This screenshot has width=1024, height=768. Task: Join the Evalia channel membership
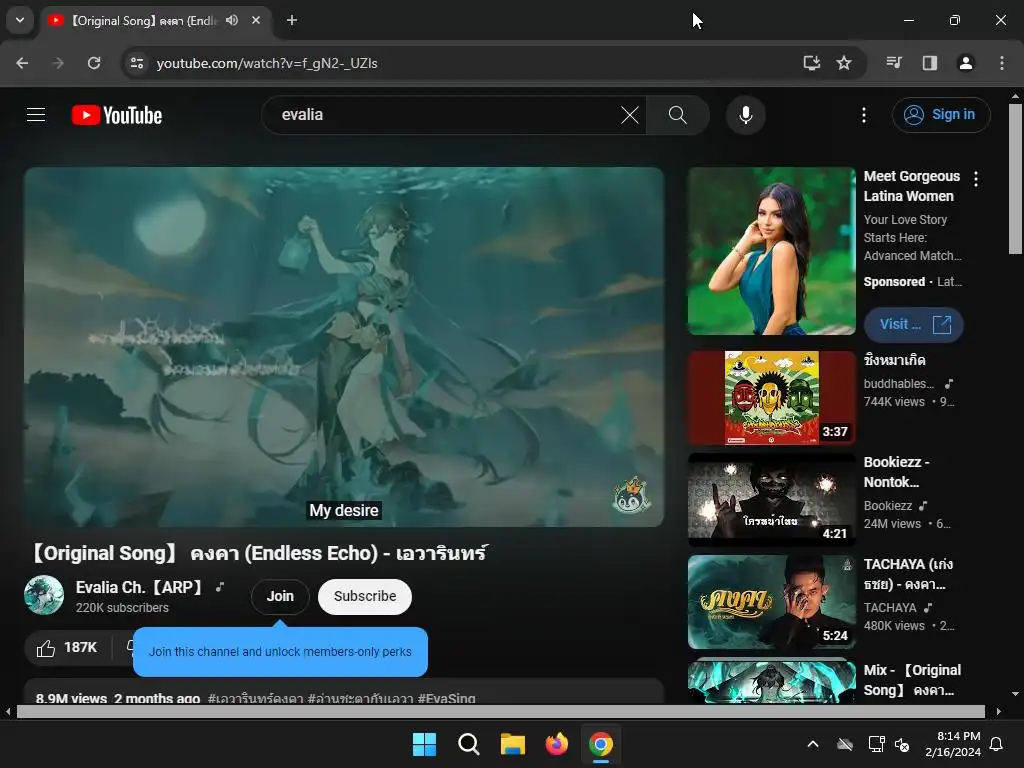[280, 596]
